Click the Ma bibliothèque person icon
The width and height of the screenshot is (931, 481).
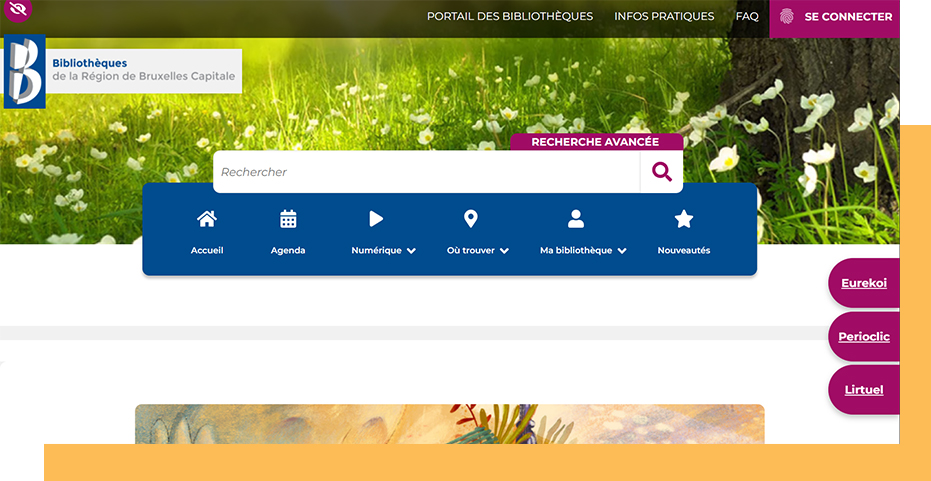tap(575, 219)
